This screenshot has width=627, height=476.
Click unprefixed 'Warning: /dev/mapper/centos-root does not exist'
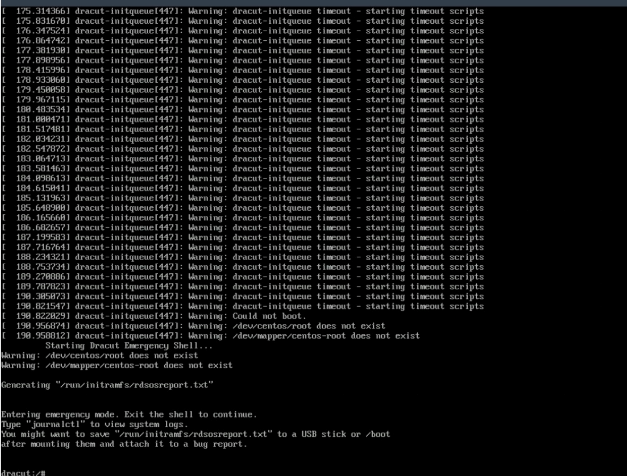coord(117,365)
